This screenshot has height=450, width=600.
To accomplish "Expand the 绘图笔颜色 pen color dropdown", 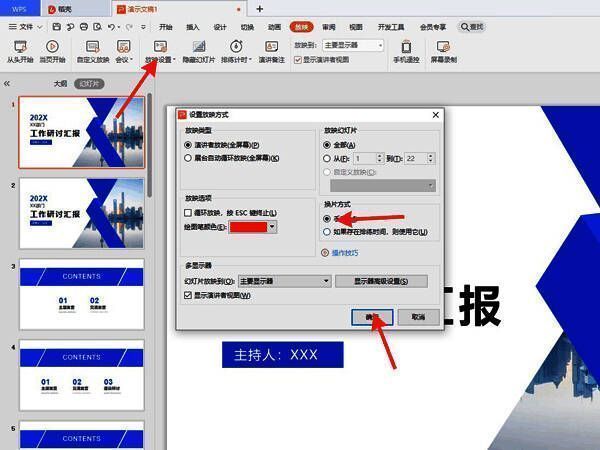I will [272, 228].
